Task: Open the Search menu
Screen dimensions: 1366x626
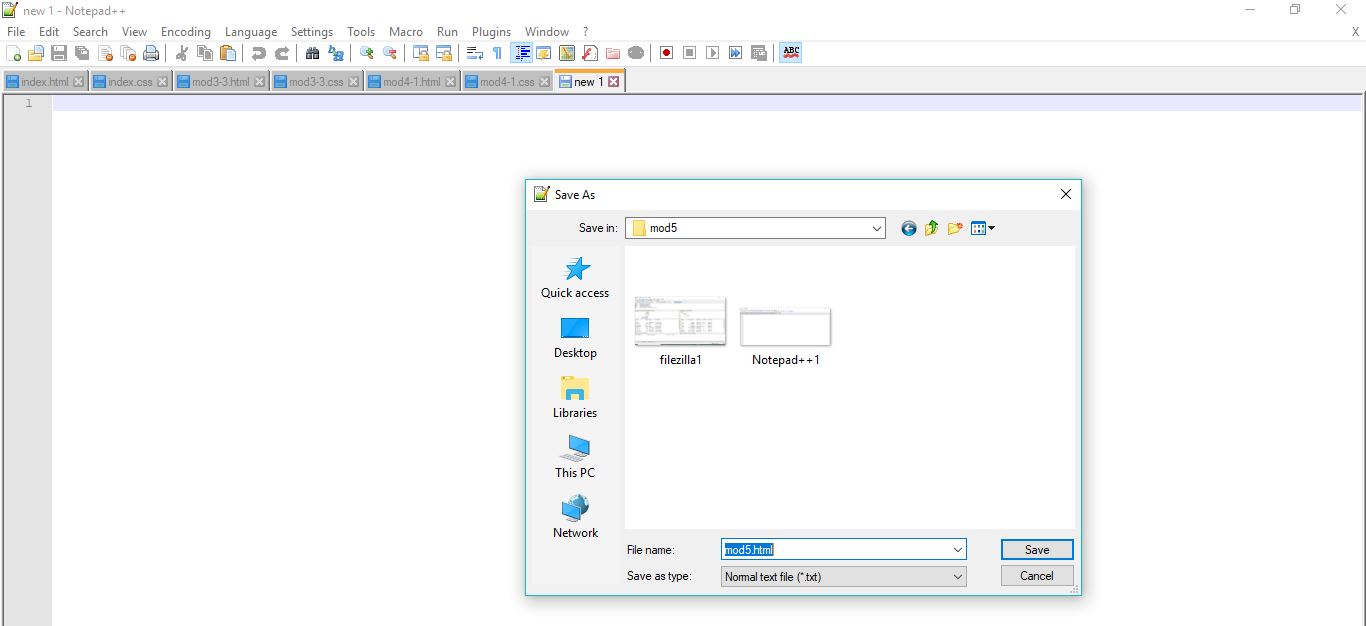Action: (x=90, y=32)
